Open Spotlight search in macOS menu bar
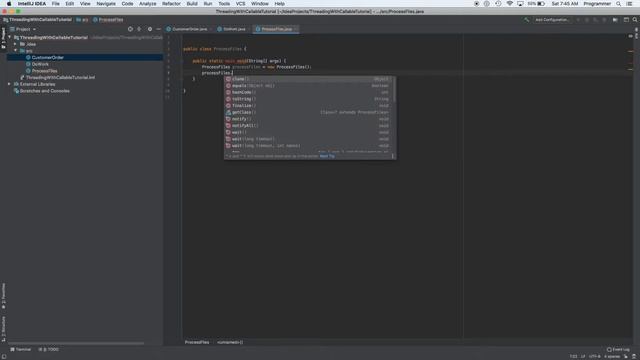This screenshot has width=640, height=360. pos(618,4)
